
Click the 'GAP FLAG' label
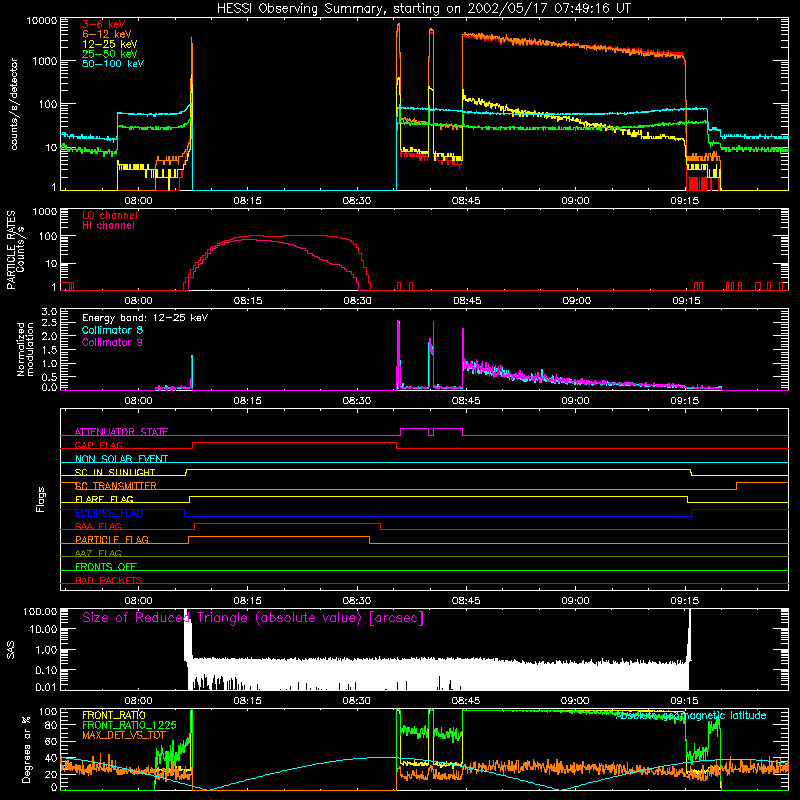coord(98,445)
